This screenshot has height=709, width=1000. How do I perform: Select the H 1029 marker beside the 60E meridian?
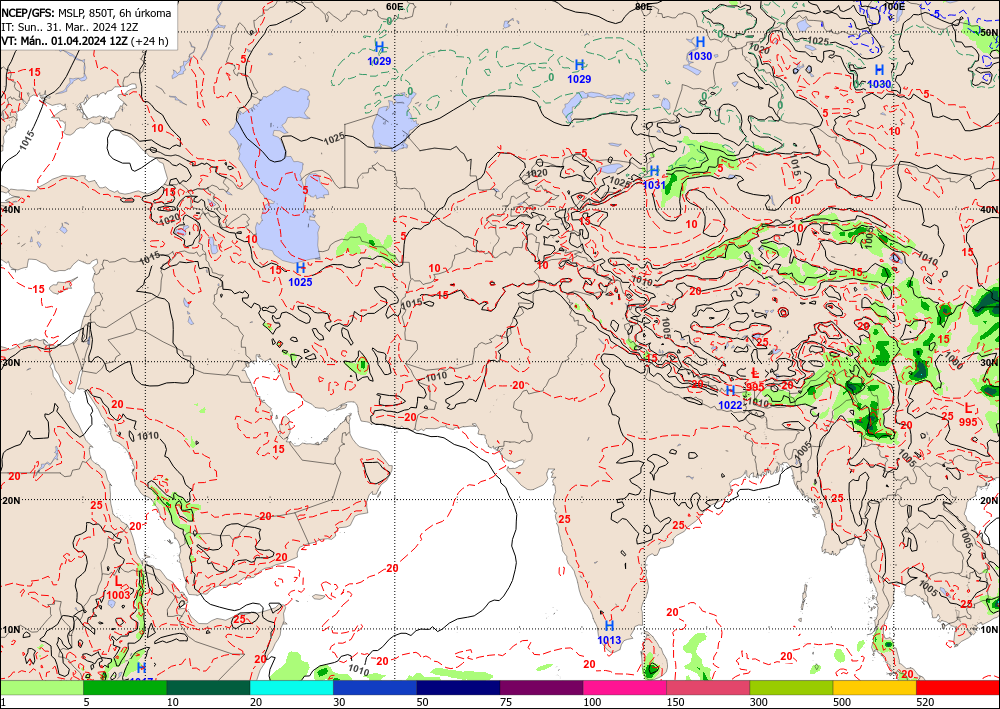(x=379, y=54)
